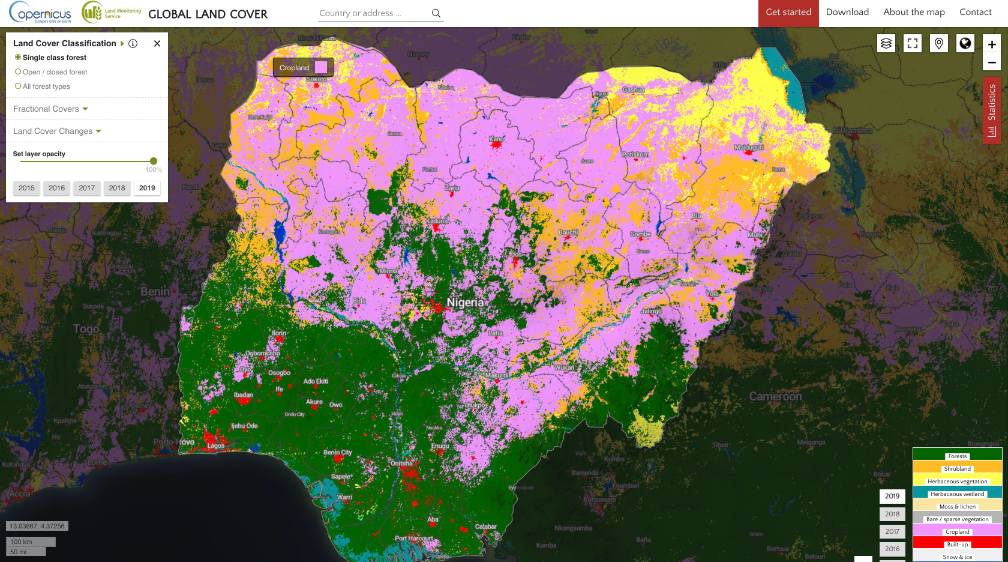Expand the Land Cover Changes section

click(57, 131)
